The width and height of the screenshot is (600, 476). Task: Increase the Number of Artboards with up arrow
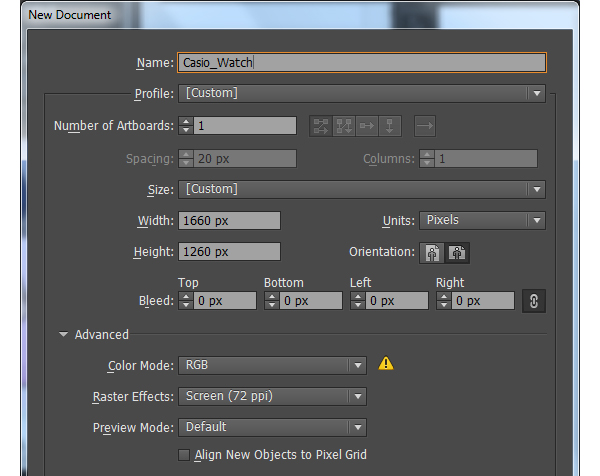click(x=186, y=122)
